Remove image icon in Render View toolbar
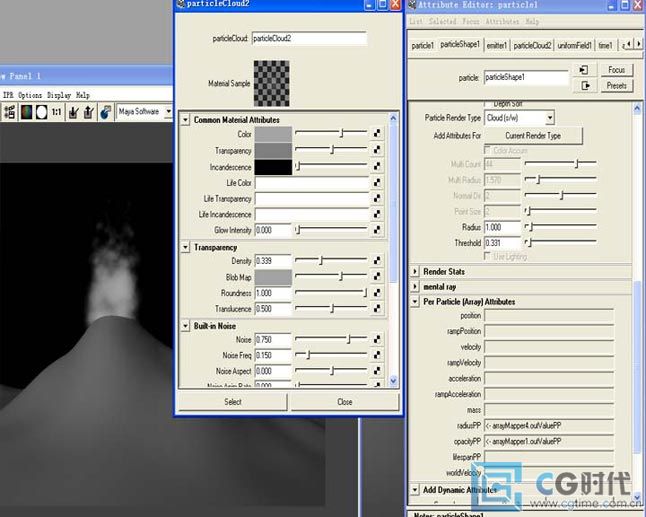646x517 pixels. (x=89, y=112)
